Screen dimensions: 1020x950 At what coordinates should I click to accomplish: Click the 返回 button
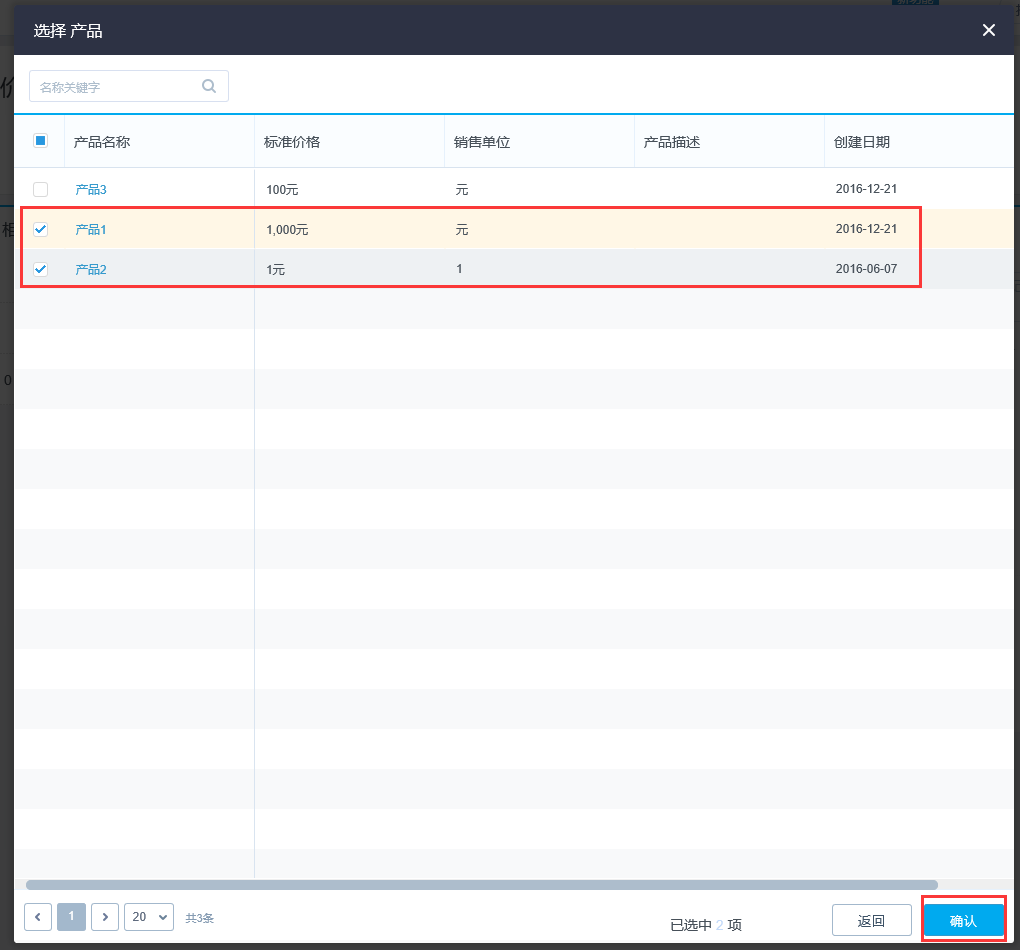pyautogui.click(x=872, y=920)
